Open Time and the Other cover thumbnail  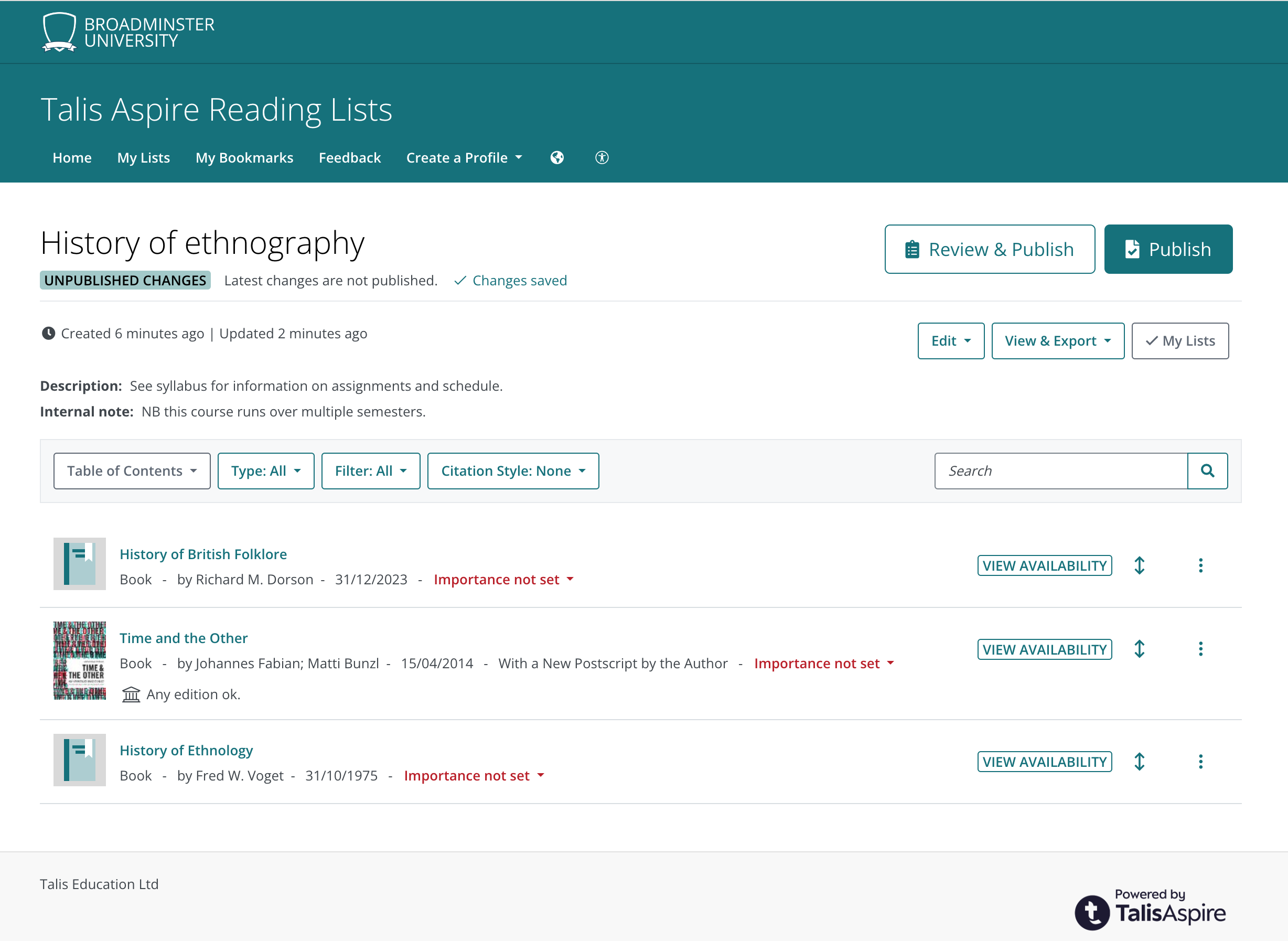[x=80, y=661]
